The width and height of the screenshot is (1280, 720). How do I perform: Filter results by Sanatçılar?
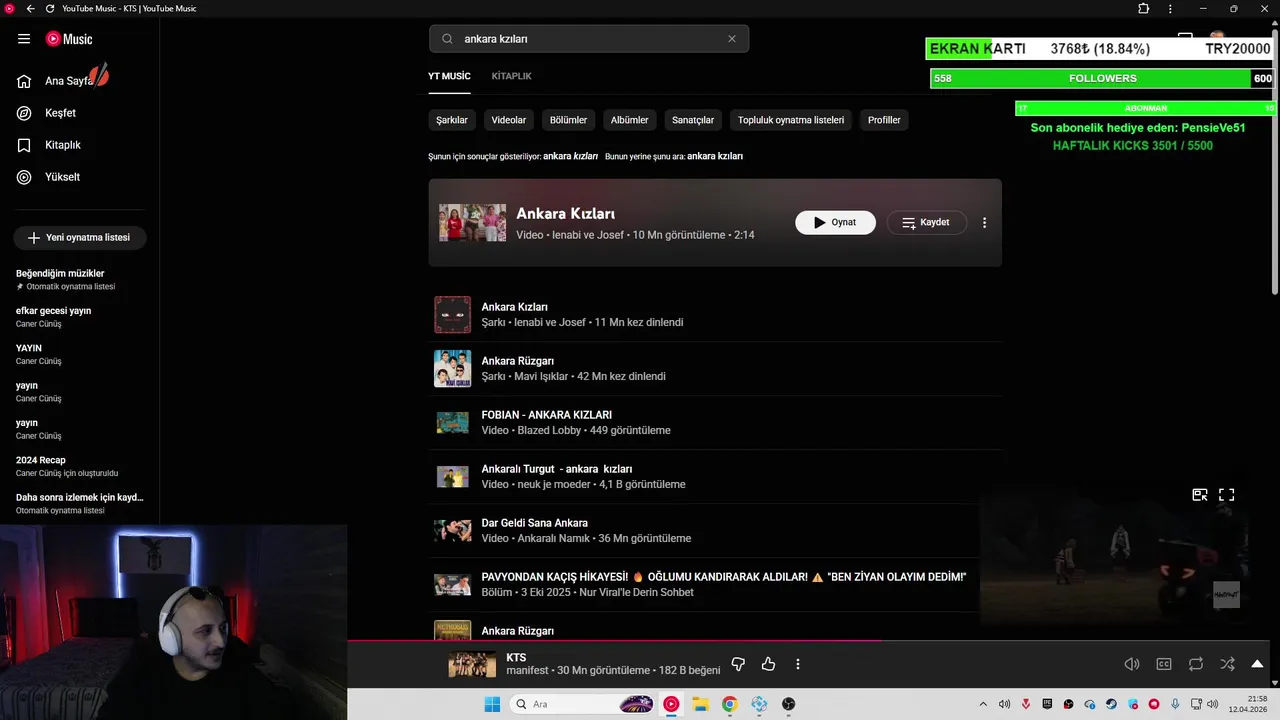coord(693,120)
